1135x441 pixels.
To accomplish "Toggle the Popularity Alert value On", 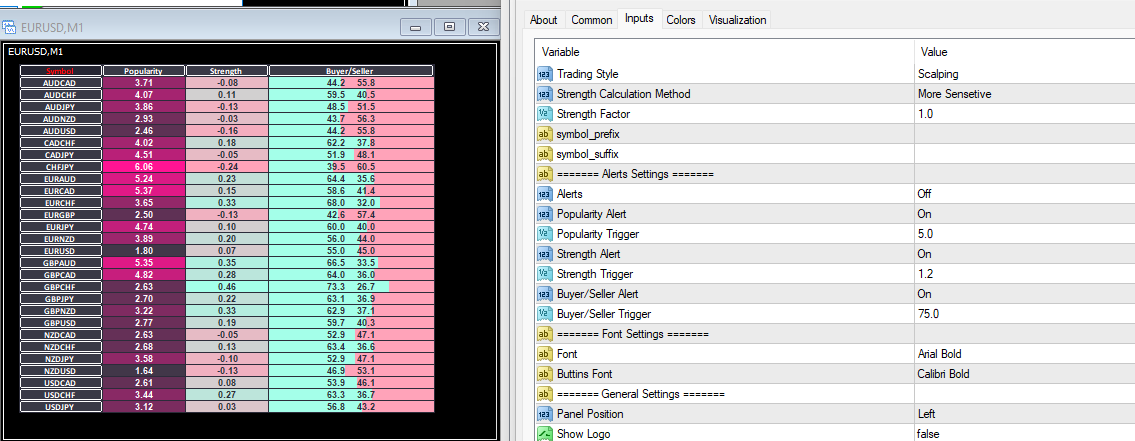I will pyautogui.click(x=1024, y=214).
